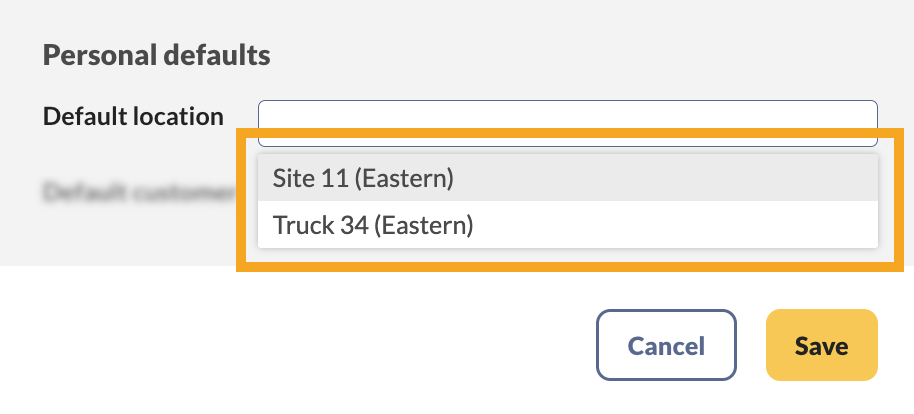Cancel the personal defaults changes
Screen dimensions: 914x414
coord(666,346)
